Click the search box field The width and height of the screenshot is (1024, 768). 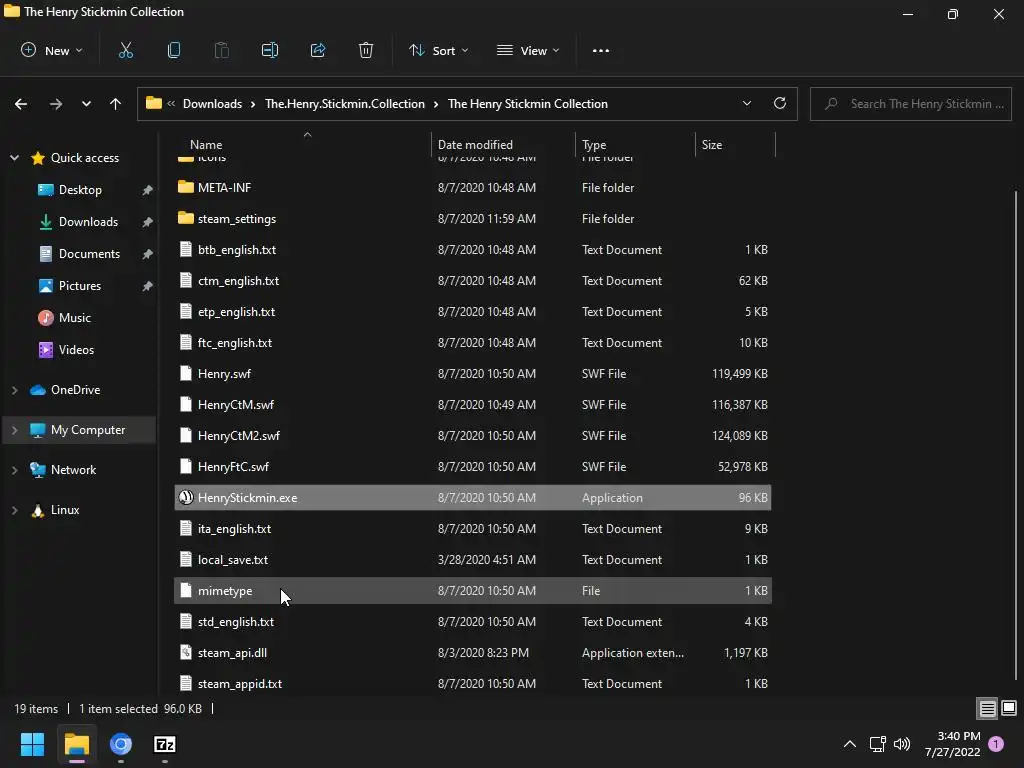point(911,104)
